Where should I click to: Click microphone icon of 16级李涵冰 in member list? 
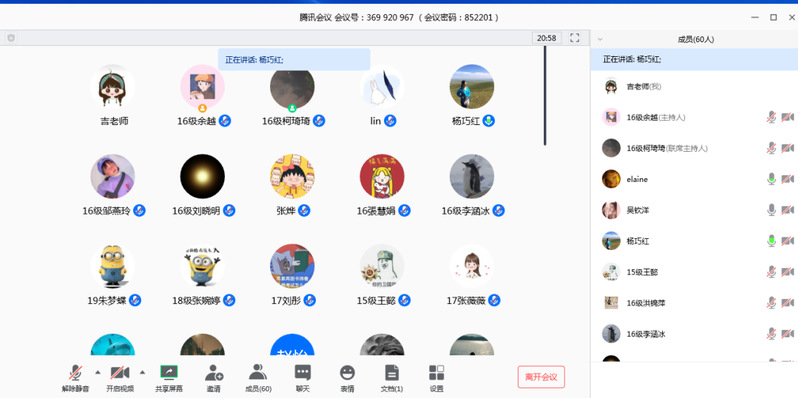click(772, 334)
